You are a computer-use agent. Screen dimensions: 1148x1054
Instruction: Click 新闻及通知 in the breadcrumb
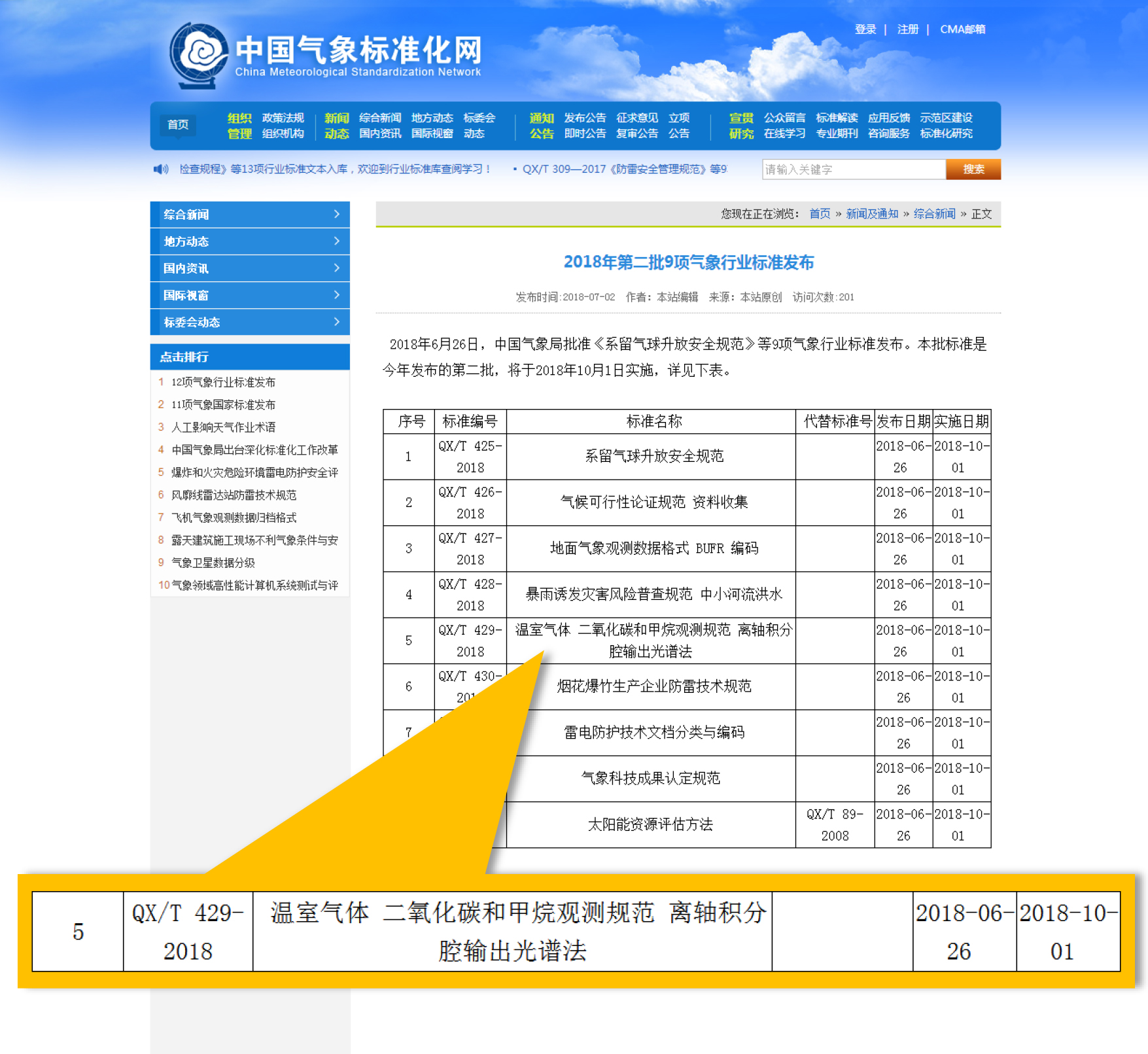(871, 214)
